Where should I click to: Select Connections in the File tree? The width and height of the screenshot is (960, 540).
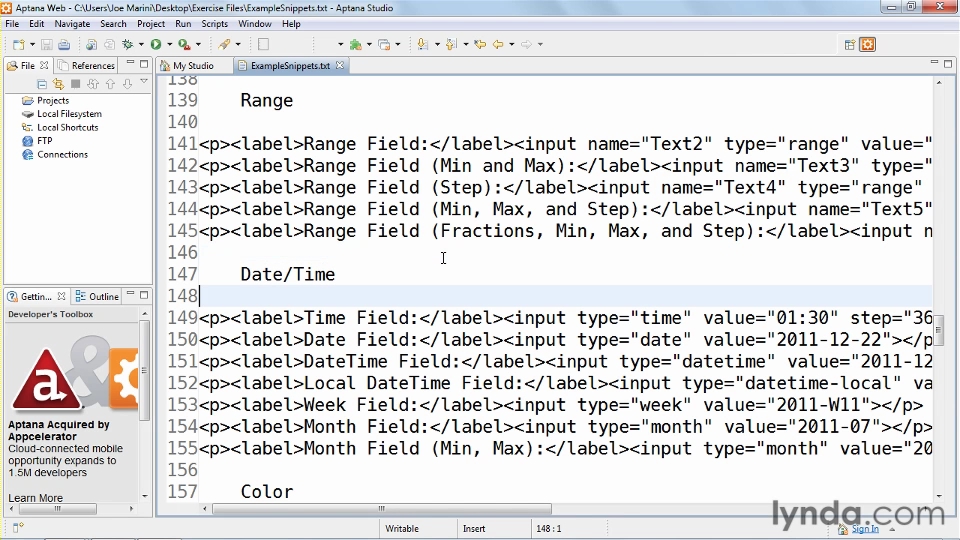coord(62,154)
